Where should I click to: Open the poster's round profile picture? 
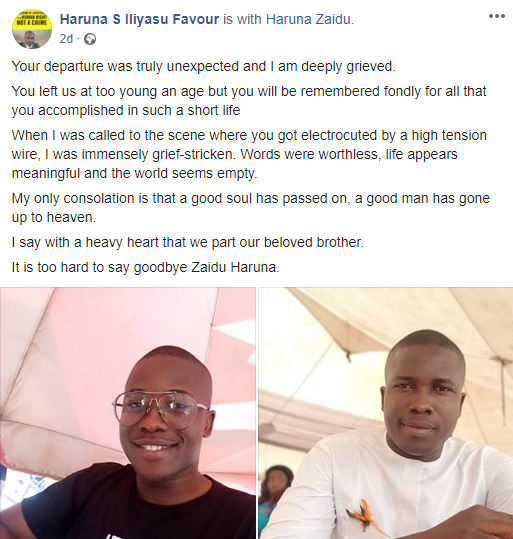32,29
